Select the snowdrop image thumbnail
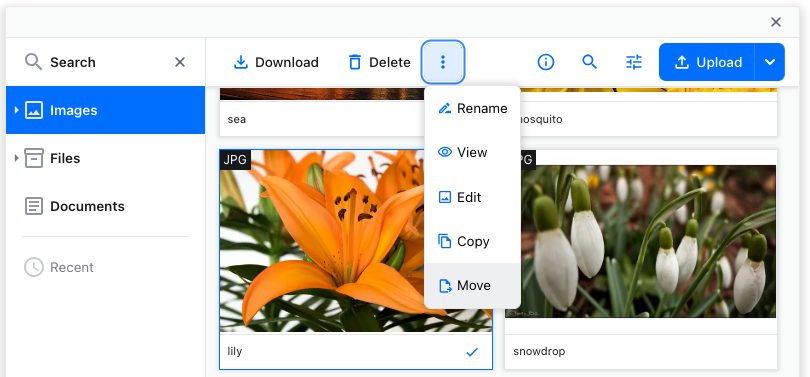This screenshot has width=810, height=377. [x=641, y=241]
